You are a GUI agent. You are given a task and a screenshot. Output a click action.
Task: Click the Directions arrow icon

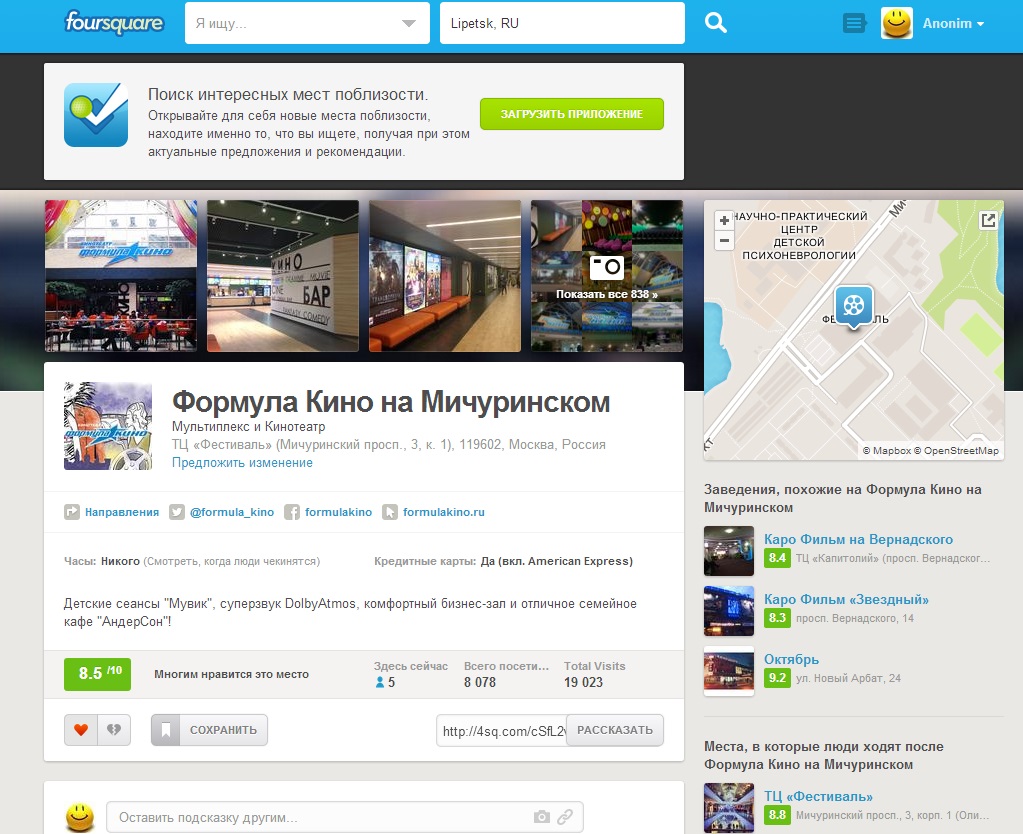point(72,512)
